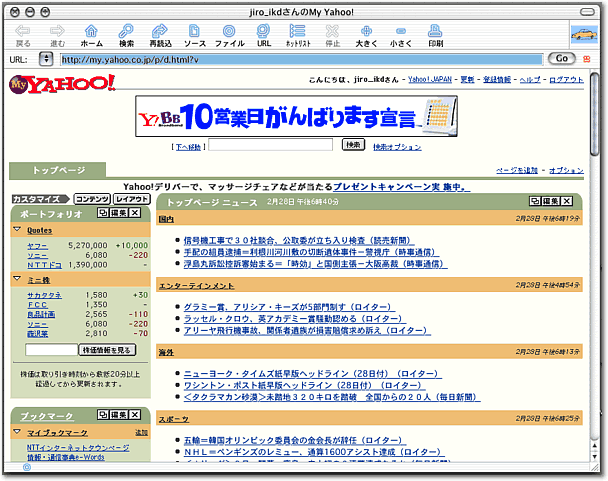Edit the ポートフォリオ module via 編集
This screenshot has width=608, height=481.
[119, 213]
